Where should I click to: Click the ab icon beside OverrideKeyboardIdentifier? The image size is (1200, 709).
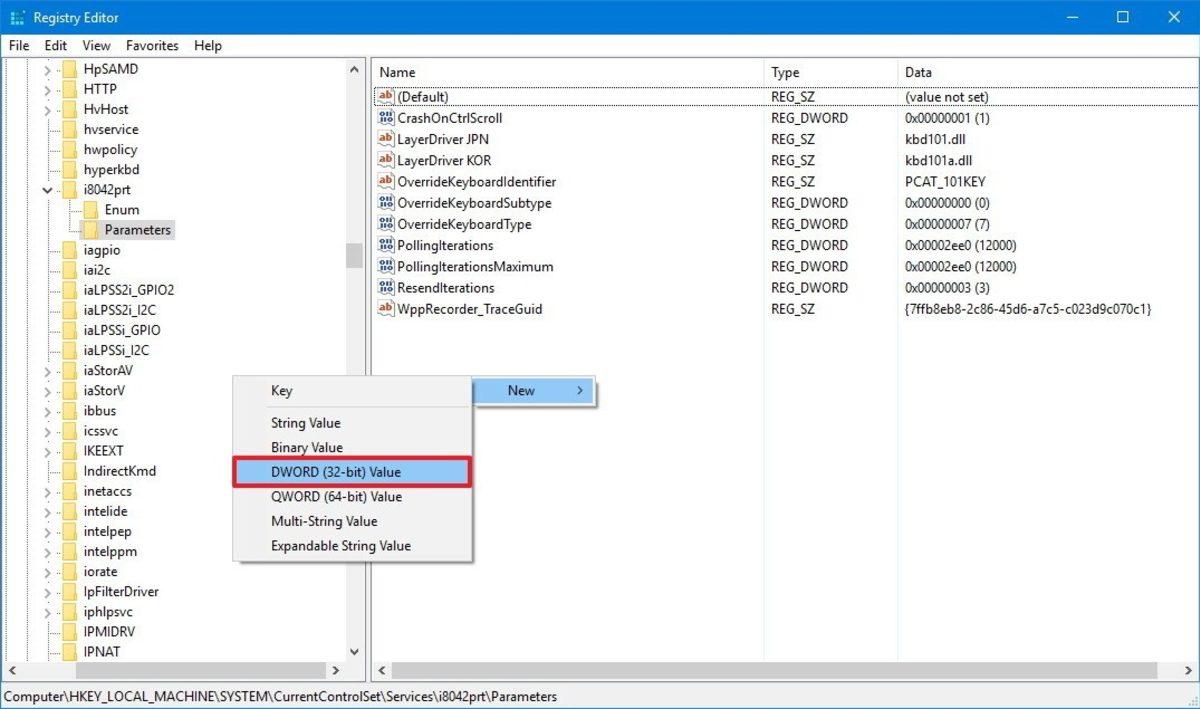coord(386,181)
